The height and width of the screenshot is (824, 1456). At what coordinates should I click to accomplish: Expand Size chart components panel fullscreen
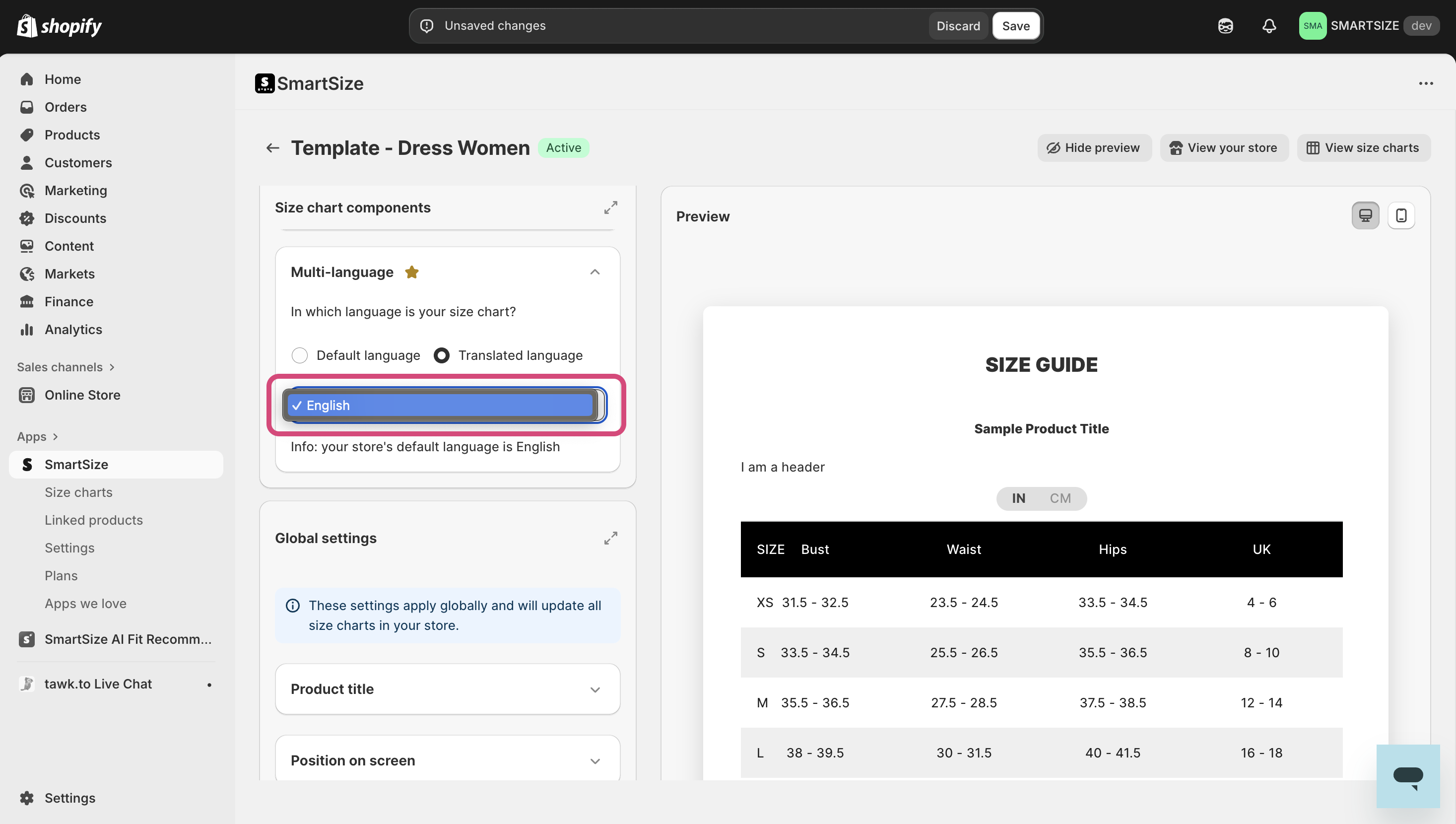610,207
